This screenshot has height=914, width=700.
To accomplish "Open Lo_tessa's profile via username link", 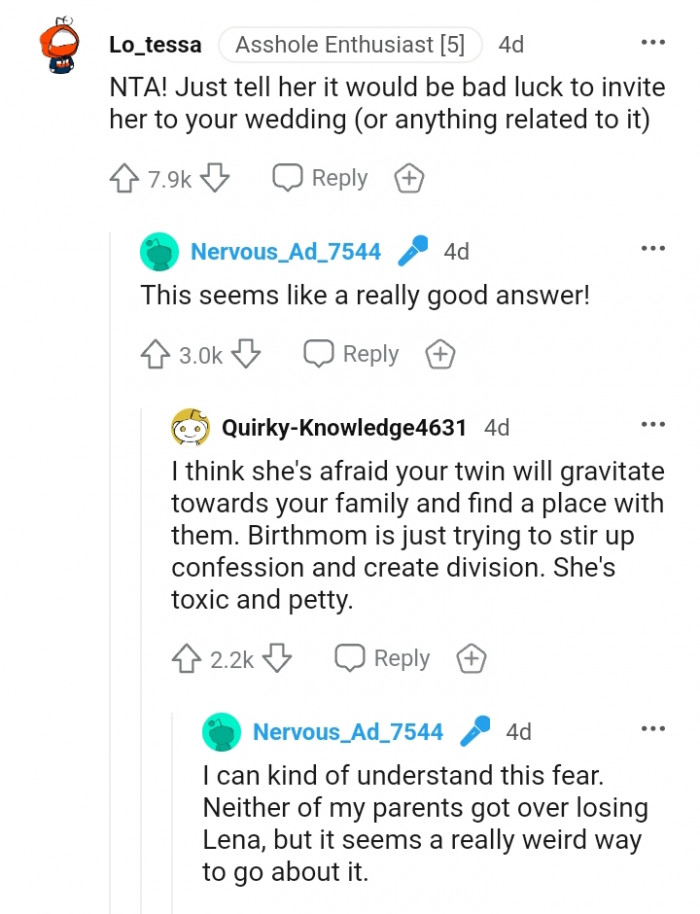I will pos(153,43).
